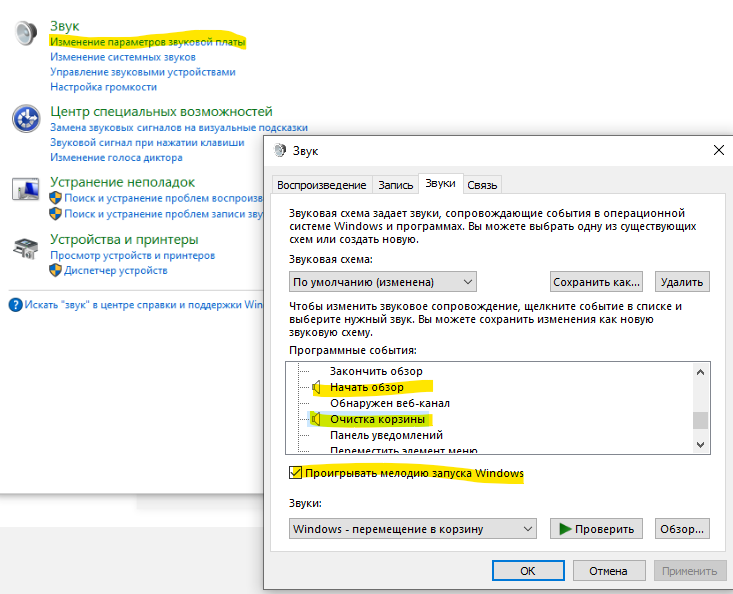Image resolution: width=733 pixels, height=594 pixels.
Task: Open Центр специальных возможностей heading
Action: coord(161,112)
